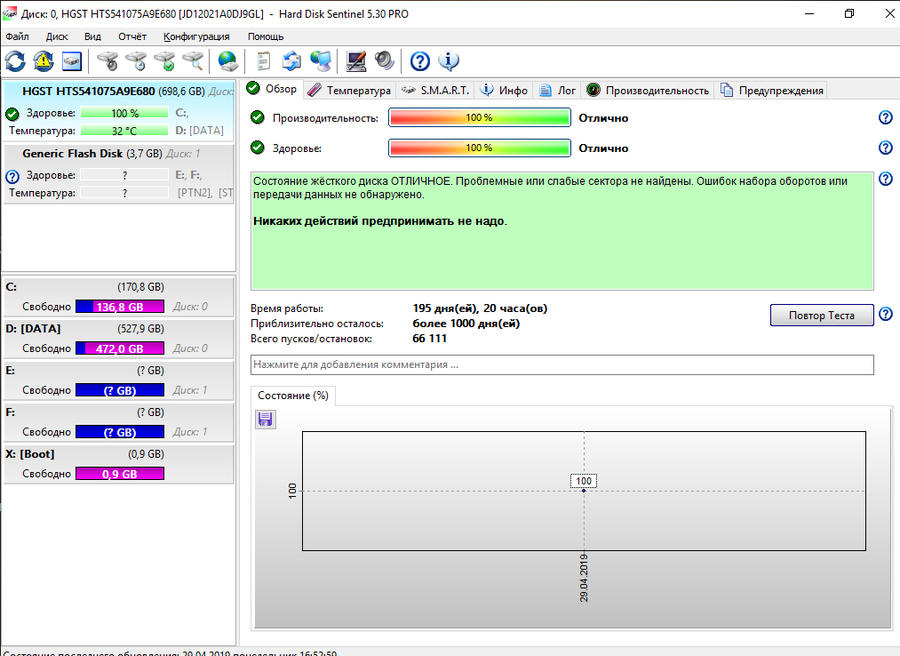Select the D: [DATA] partition row
Viewport: 900px width, 656px height.
(x=119, y=338)
